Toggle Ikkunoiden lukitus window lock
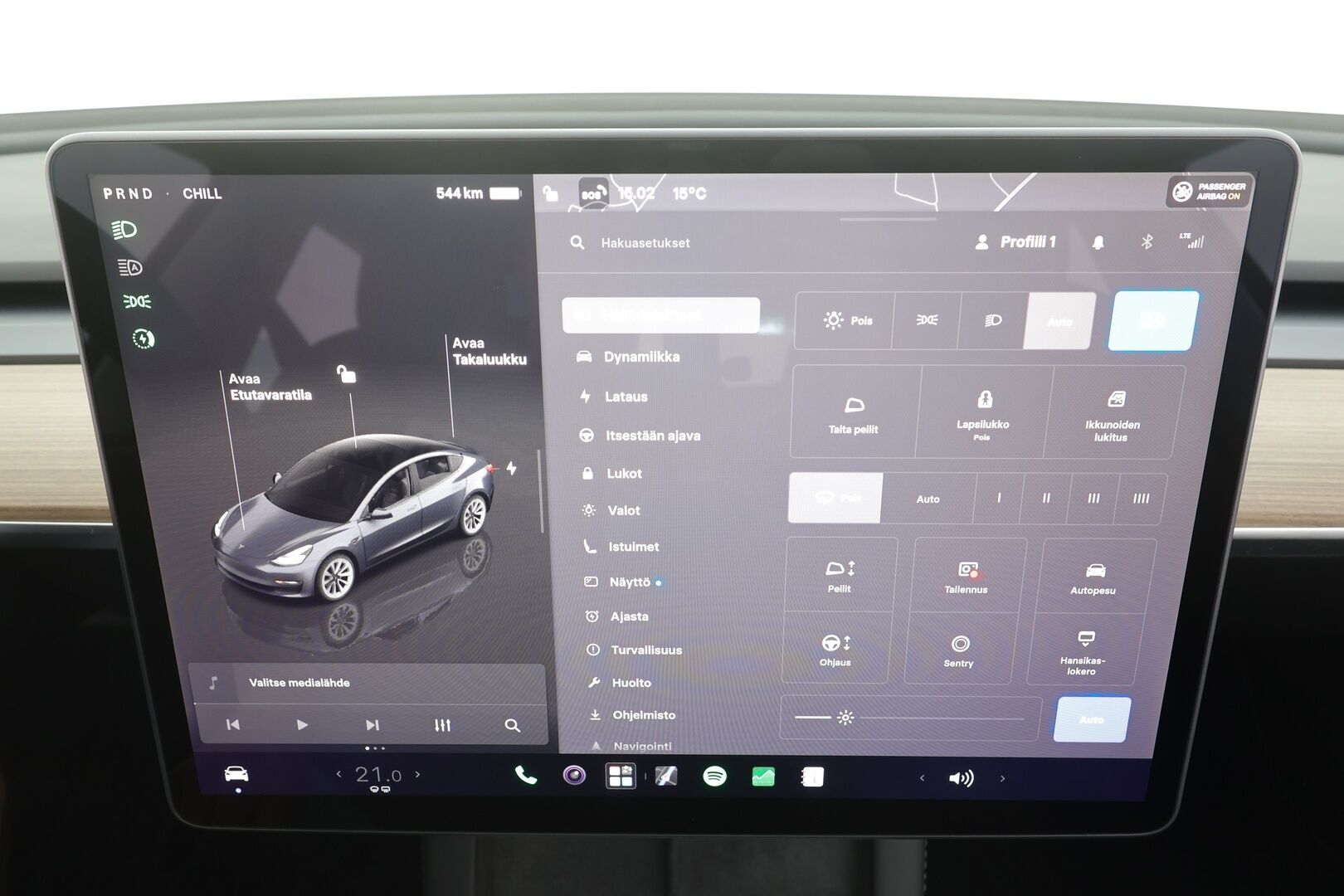Viewport: 1344px width, 896px height. click(x=1112, y=412)
